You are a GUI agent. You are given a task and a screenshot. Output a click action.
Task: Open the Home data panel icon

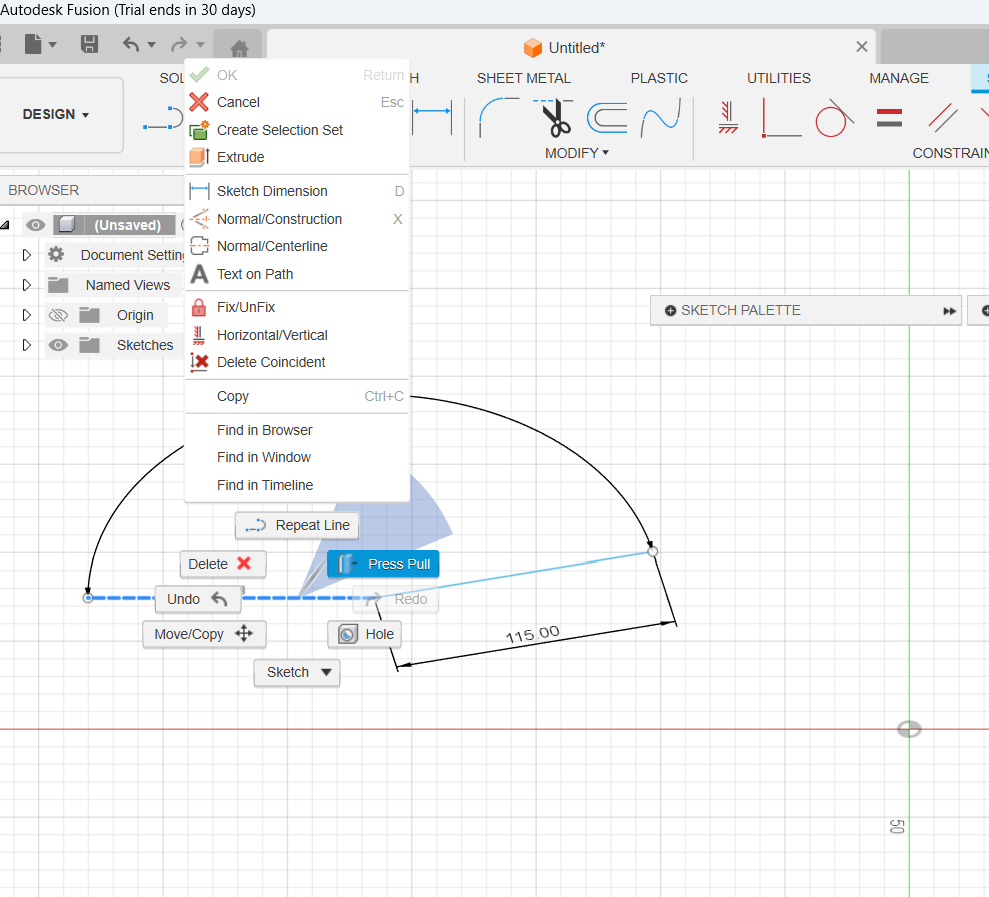pyautogui.click(x=239, y=47)
